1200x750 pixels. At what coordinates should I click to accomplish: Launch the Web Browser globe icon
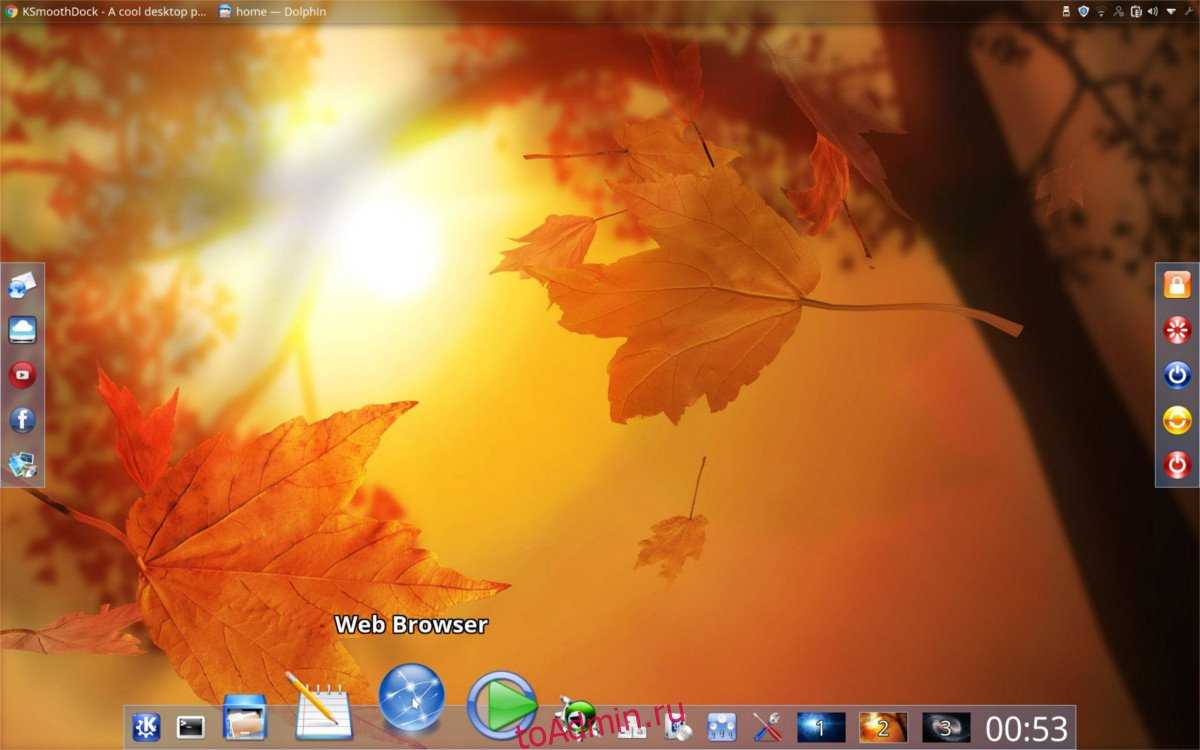pos(411,697)
